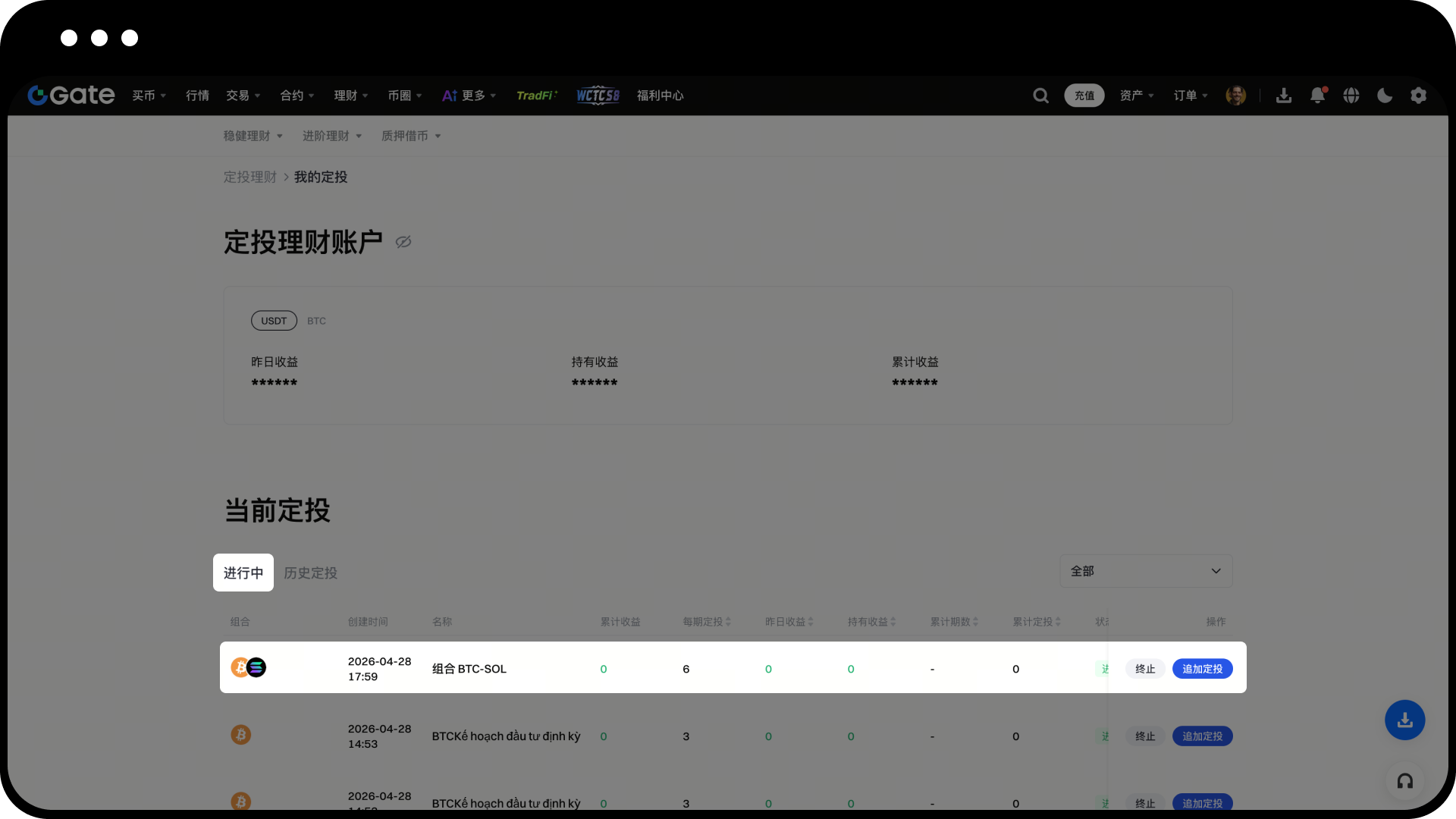The image size is (1456, 819).
Task: Click the BTCKế hoạch plan name at 14:53
Action: (x=507, y=736)
